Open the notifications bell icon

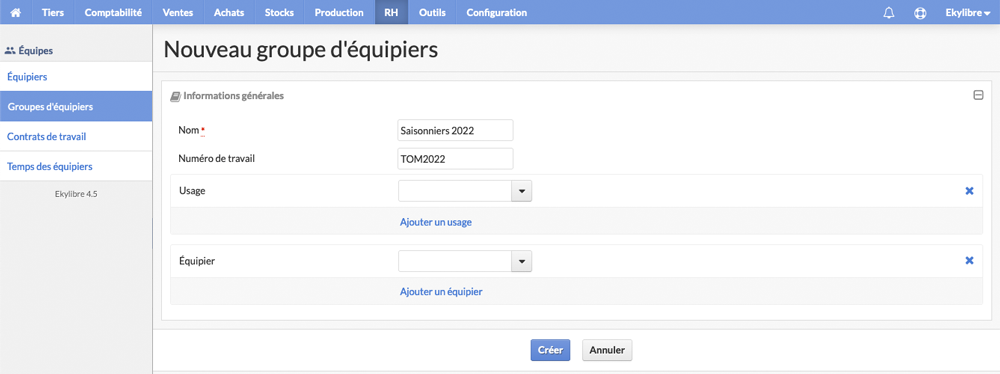point(889,13)
